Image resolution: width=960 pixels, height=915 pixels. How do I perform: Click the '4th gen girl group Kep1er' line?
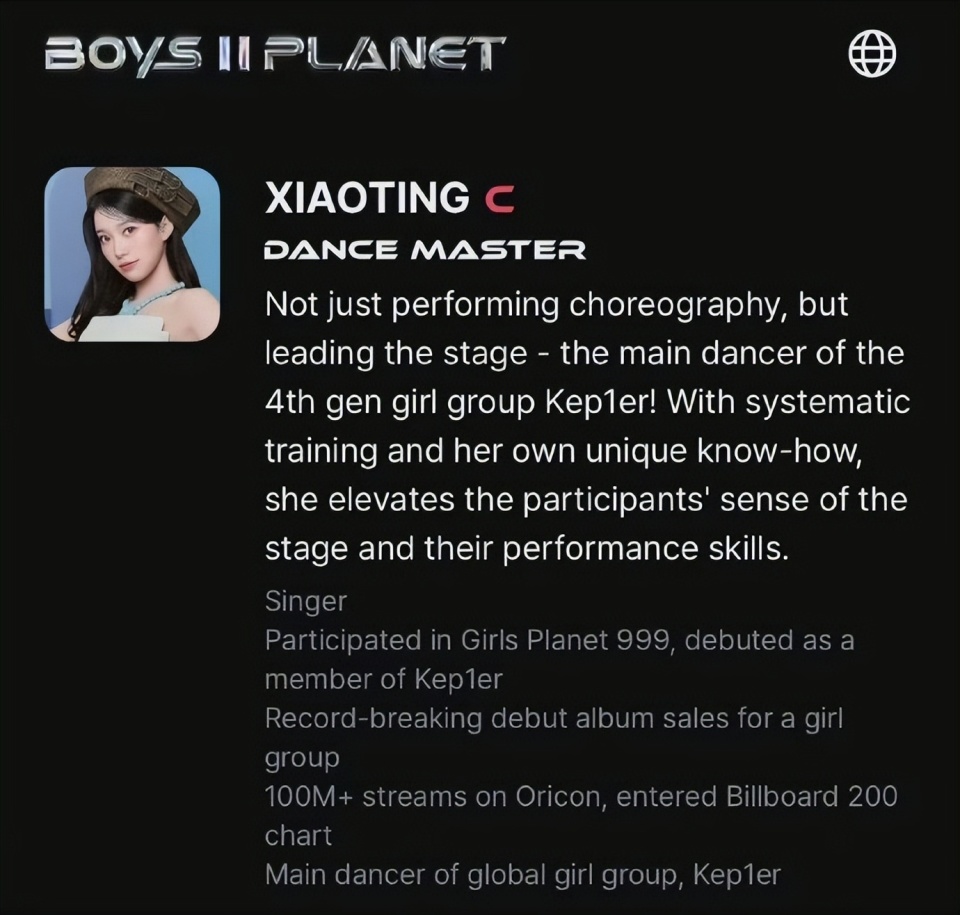pos(588,402)
